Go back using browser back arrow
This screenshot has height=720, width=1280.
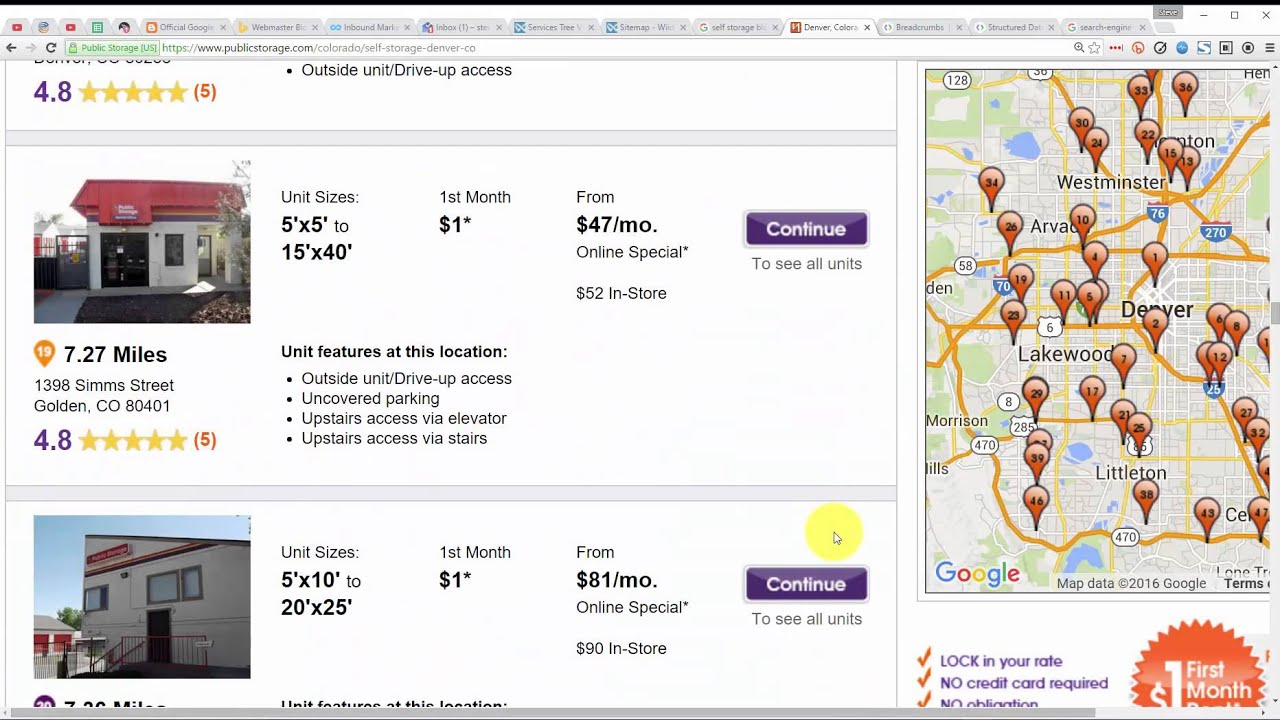(x=11, y=47)
